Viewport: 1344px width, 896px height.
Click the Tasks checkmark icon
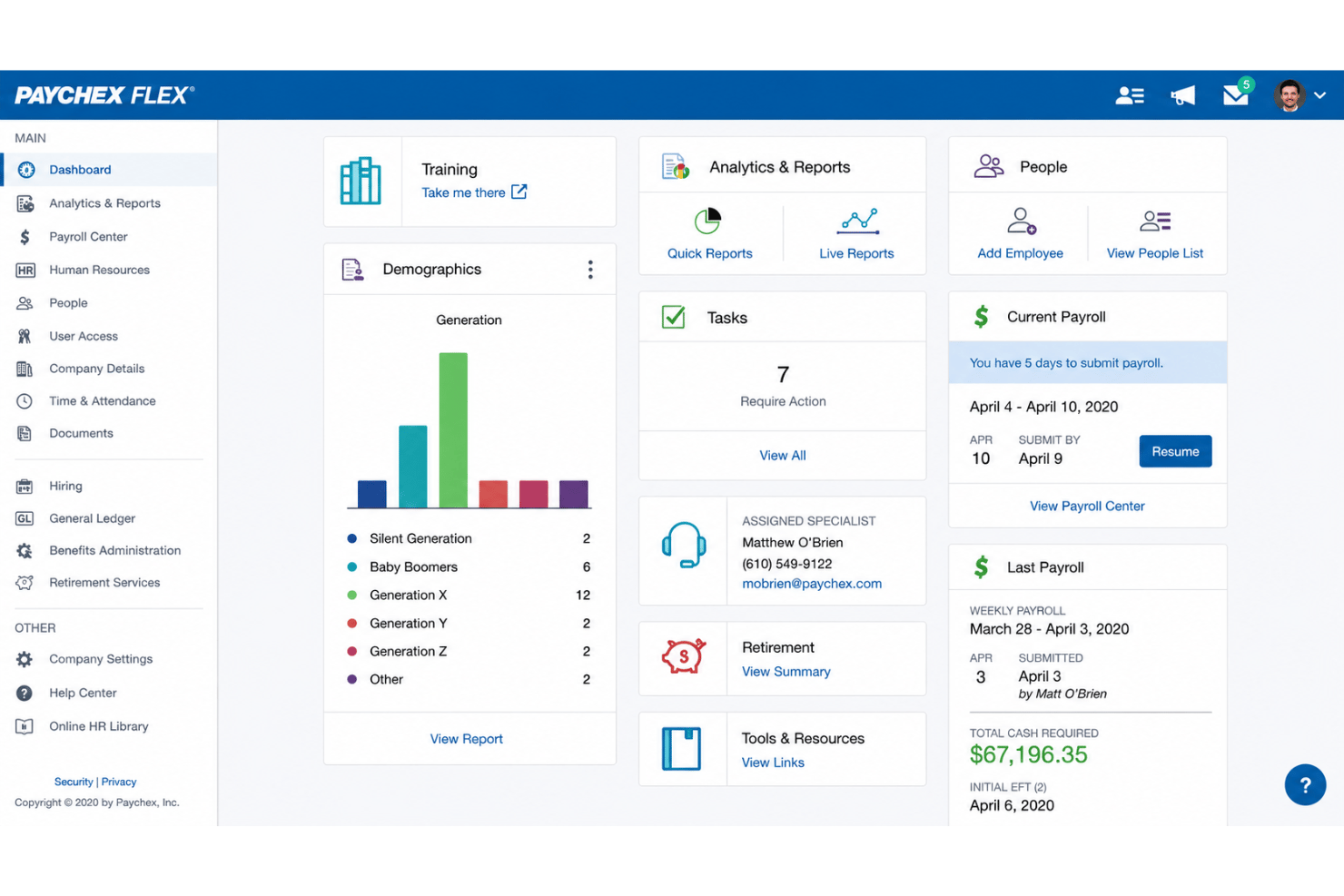coord(674,317)
